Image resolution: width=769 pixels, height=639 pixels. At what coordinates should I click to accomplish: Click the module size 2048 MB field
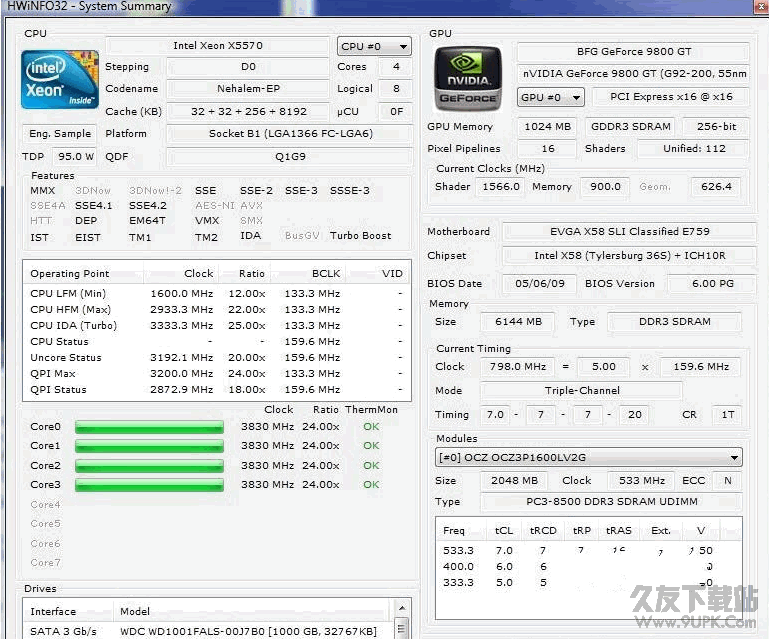point(514,481)
